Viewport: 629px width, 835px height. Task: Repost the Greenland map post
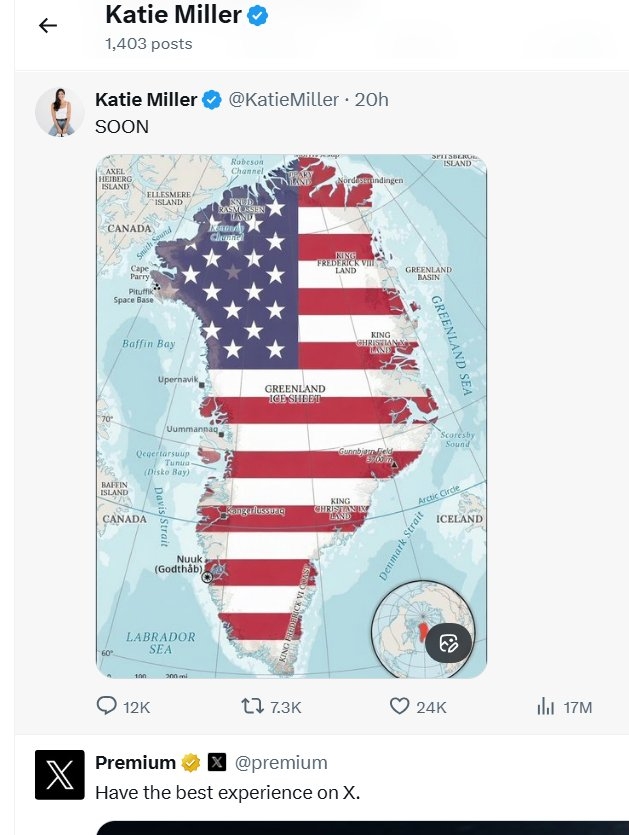tap(252, 707)
